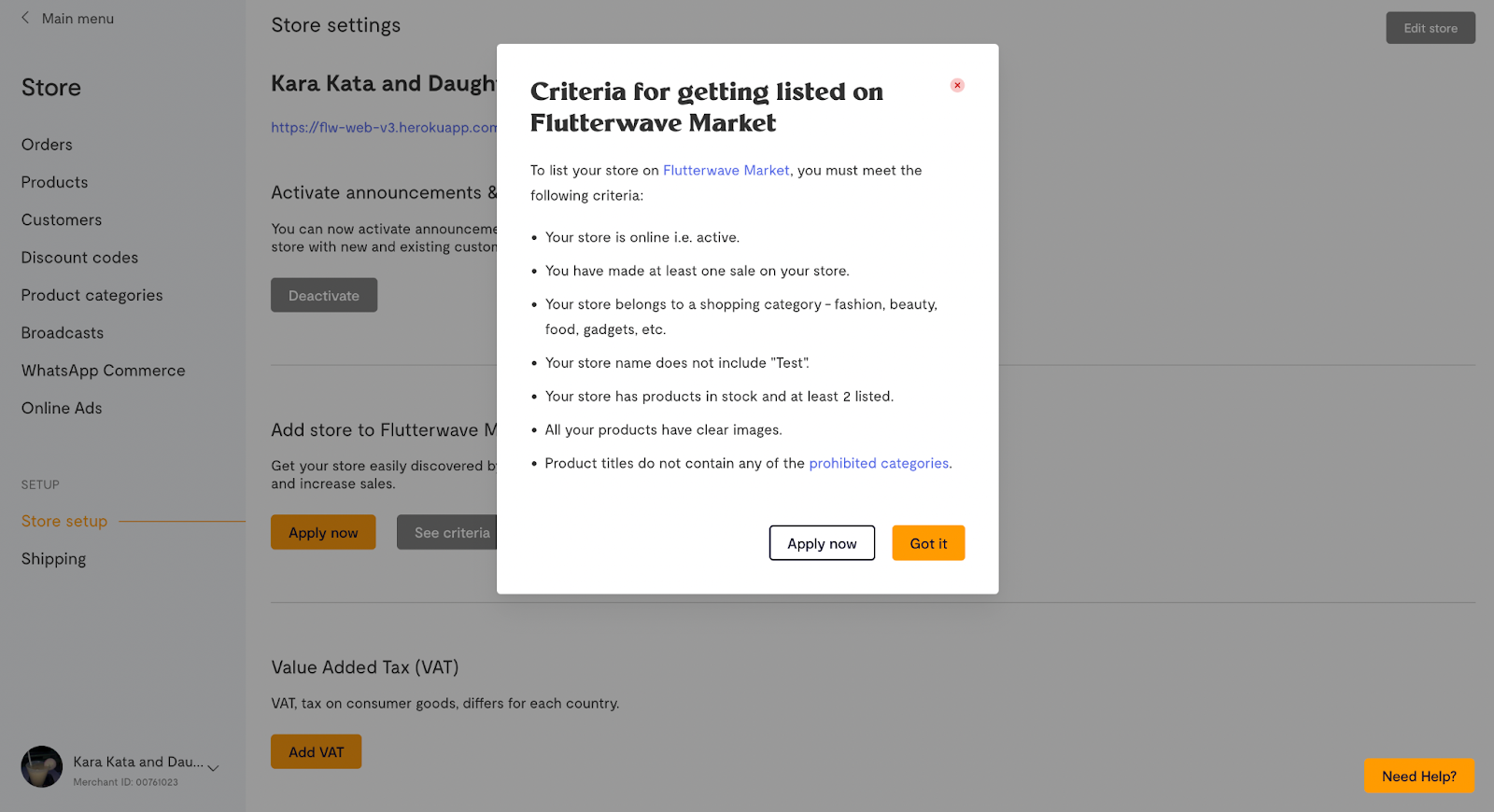The height and width of the screenshot is (812, 1494).
Task: Click the 'Value Added Tax (VAT)' heading
Action: 365,667
